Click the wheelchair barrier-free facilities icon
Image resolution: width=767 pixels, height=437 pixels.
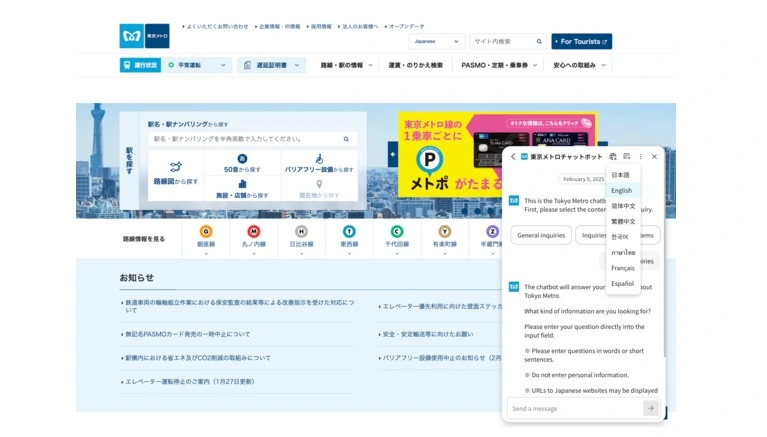click(319, 159)
